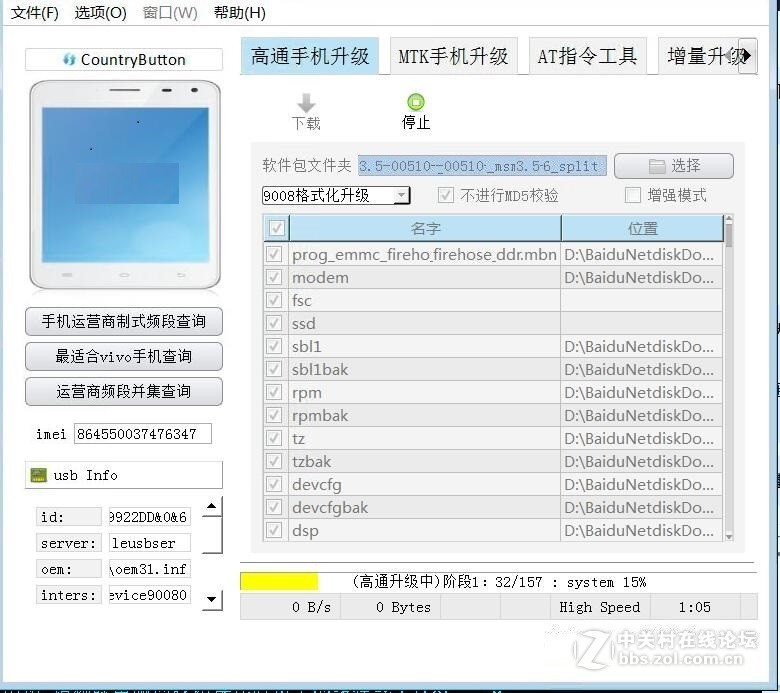Click file table scrollbar thumb
The height and width of the screenshot is (693, 780).
coord(729,235)
